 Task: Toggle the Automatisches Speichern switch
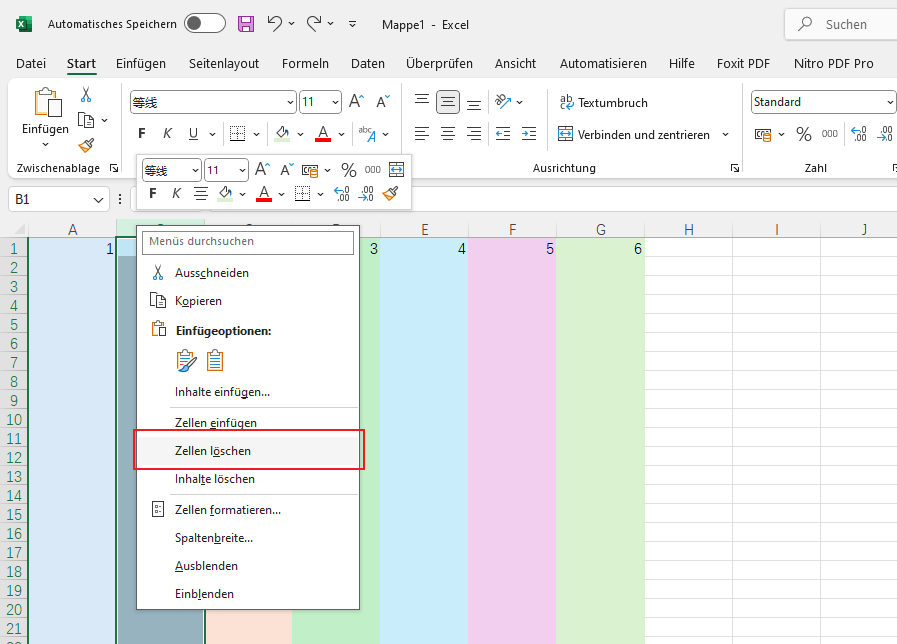[x=205, y=23]
